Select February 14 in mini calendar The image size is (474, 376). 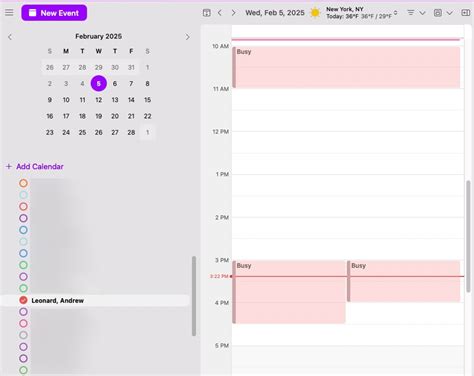click(x=131, y=100)
